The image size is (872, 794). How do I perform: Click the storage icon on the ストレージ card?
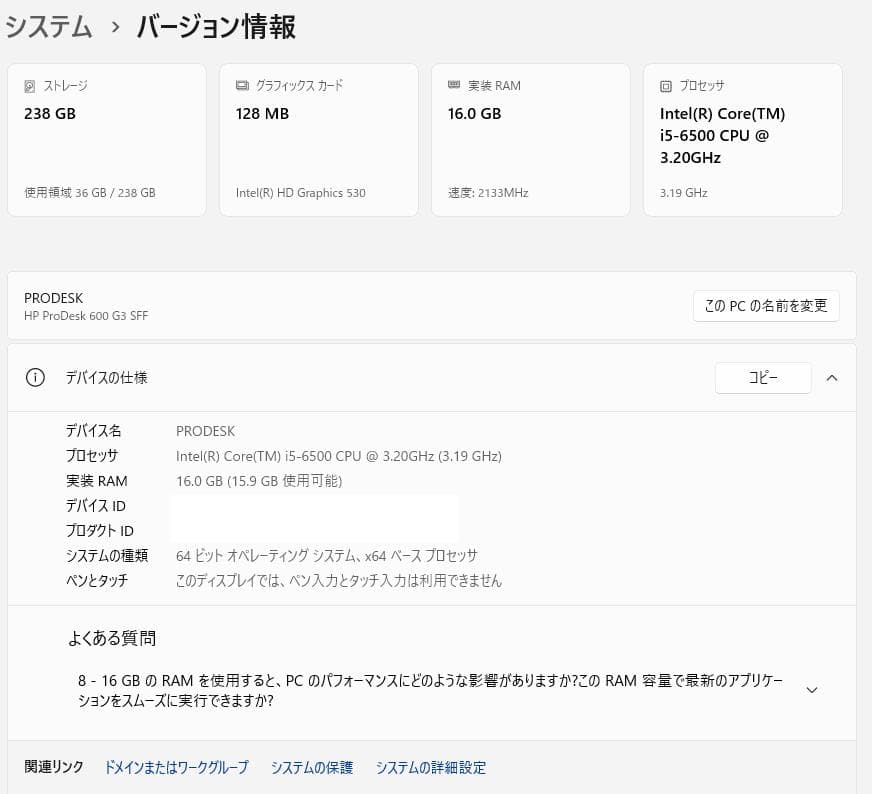tap(29, 86)
